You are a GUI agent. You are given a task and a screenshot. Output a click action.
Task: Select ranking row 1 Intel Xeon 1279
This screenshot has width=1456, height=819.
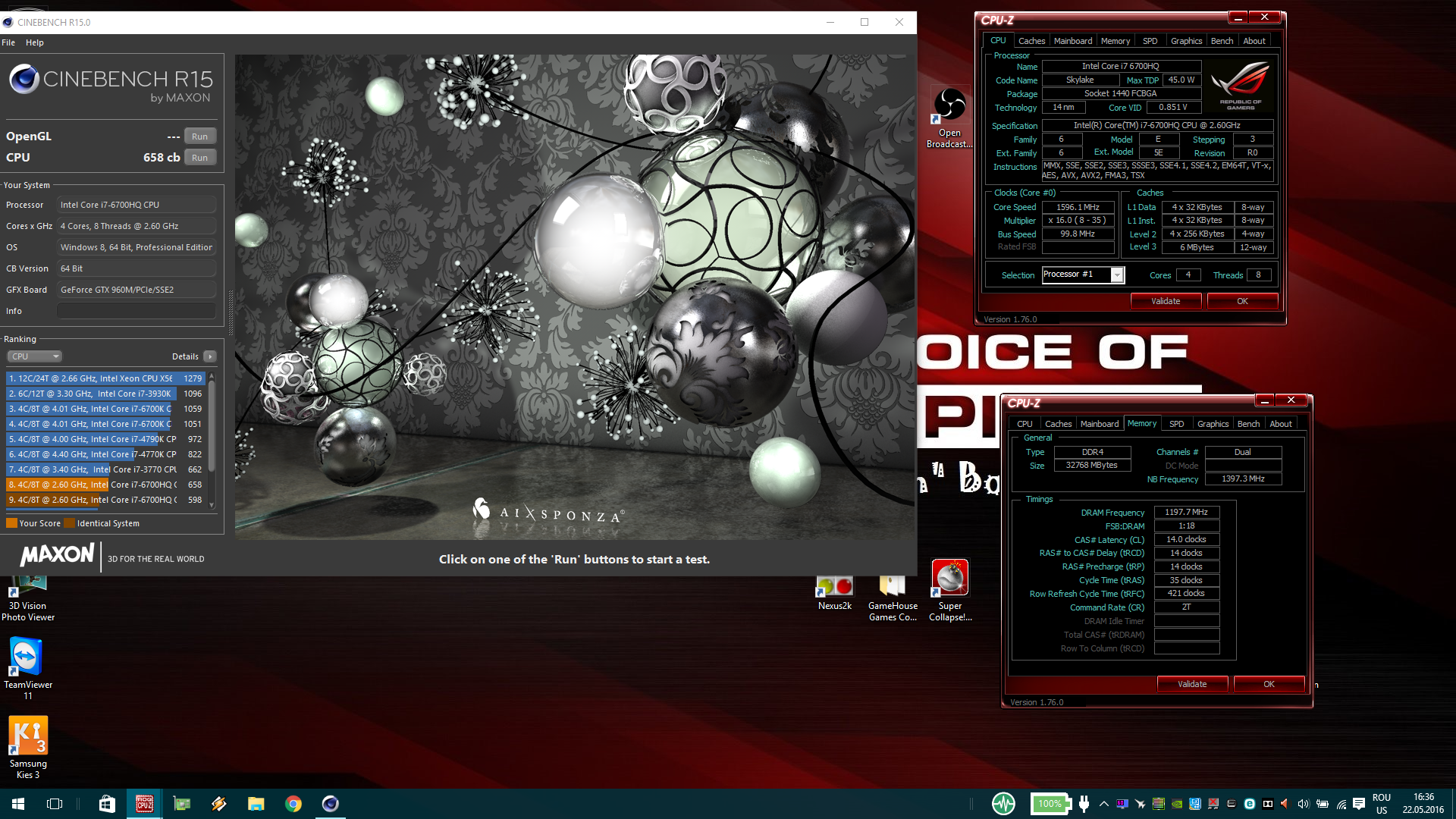coord(106,378)
